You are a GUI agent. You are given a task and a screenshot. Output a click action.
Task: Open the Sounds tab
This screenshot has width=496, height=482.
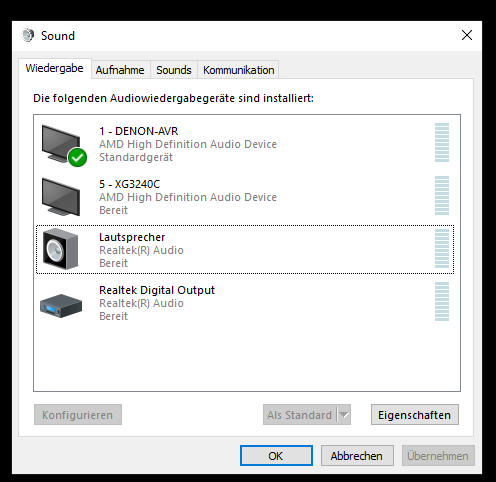click(x=174, y=70)
